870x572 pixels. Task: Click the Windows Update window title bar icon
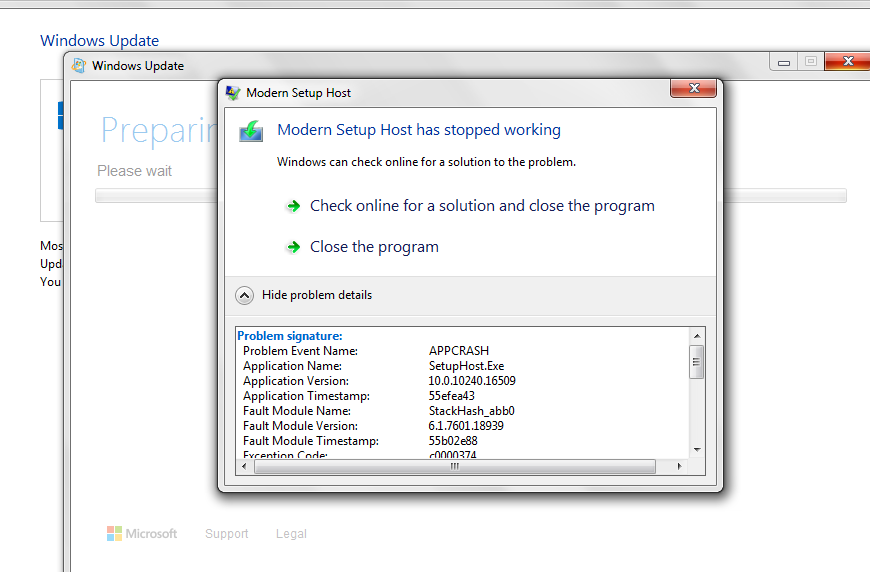pyautogui.click(x=79, y=65)
